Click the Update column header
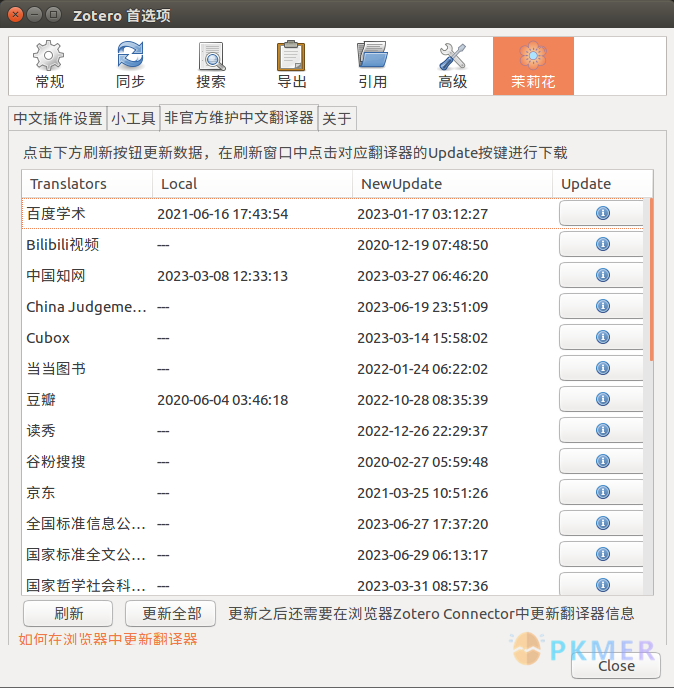674x688 pixels. [602, 184]
